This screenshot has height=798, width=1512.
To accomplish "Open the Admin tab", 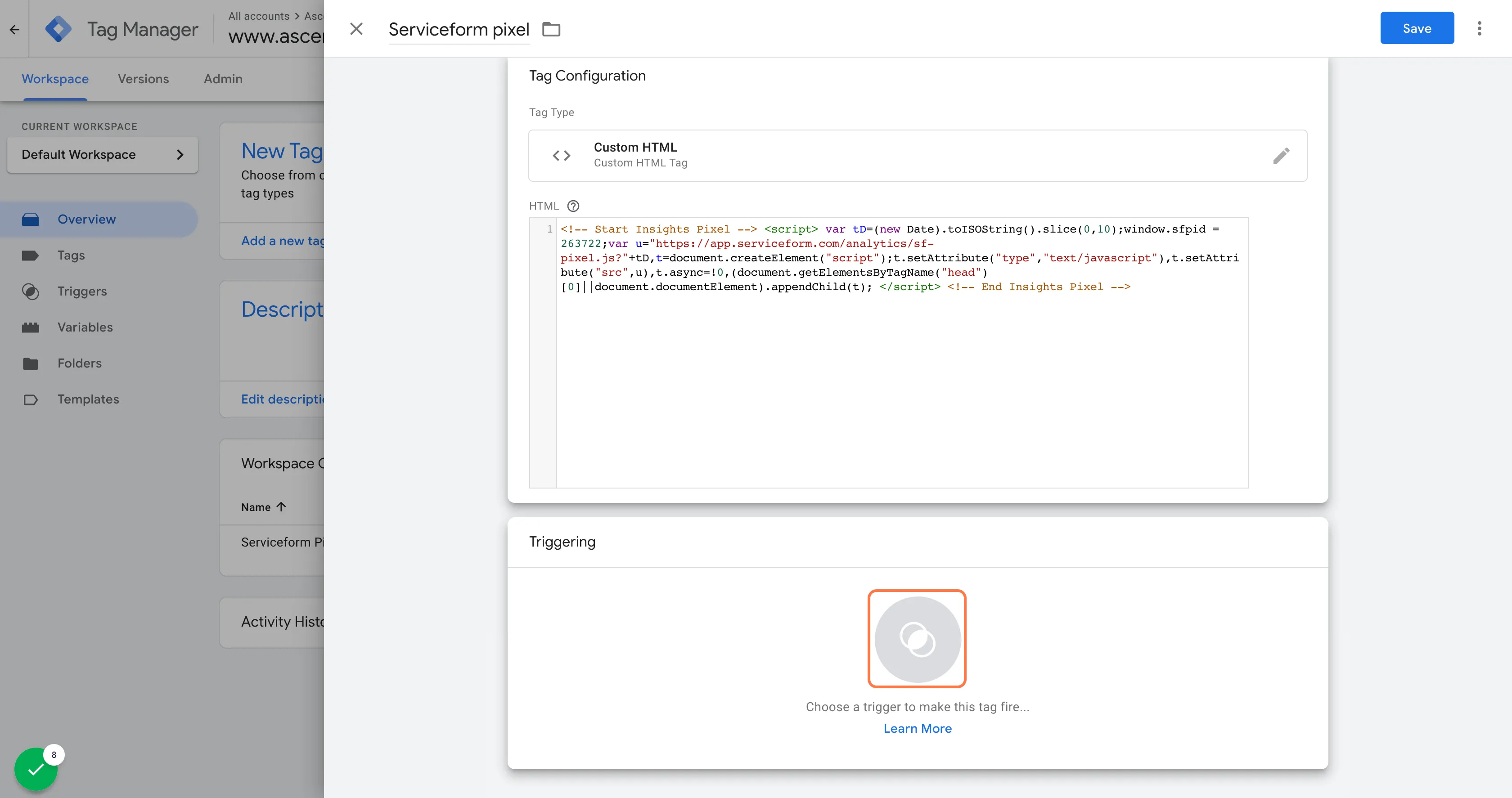I will coord(223,79).
